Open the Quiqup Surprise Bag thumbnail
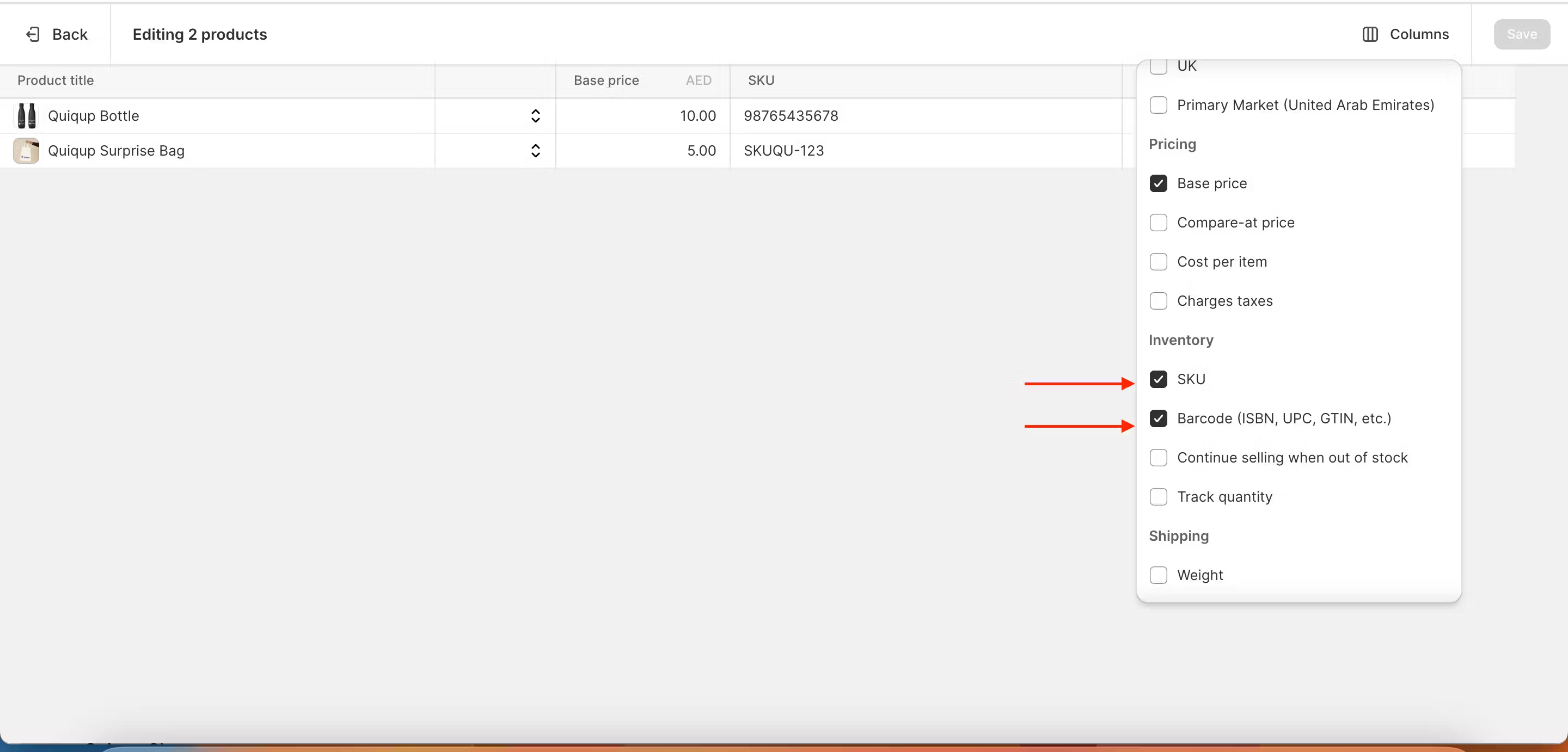This screenshot has width=1568, height=752. (26, 150)
